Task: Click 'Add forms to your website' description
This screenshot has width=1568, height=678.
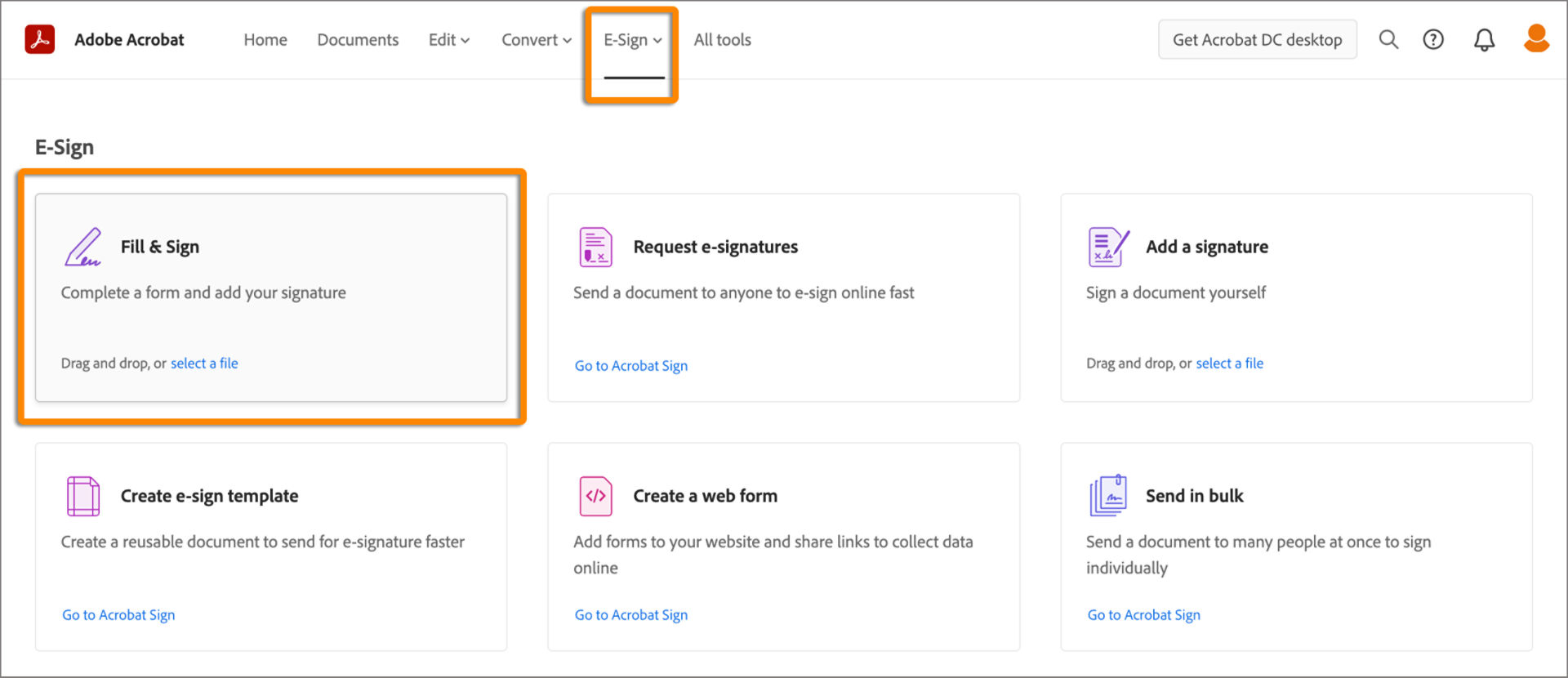Action: tap(773, 555)
